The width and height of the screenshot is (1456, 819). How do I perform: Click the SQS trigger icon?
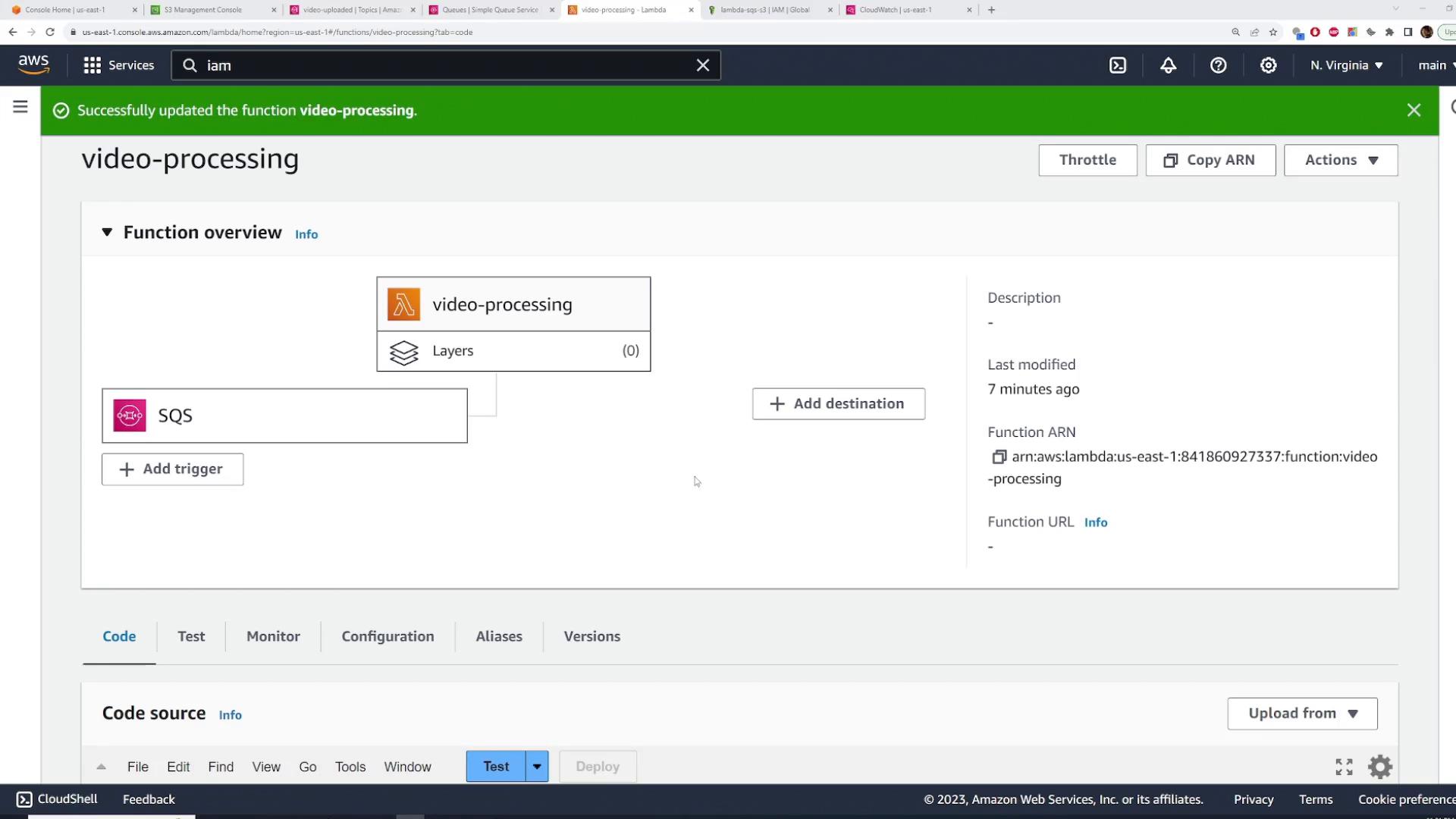point(130,416)
